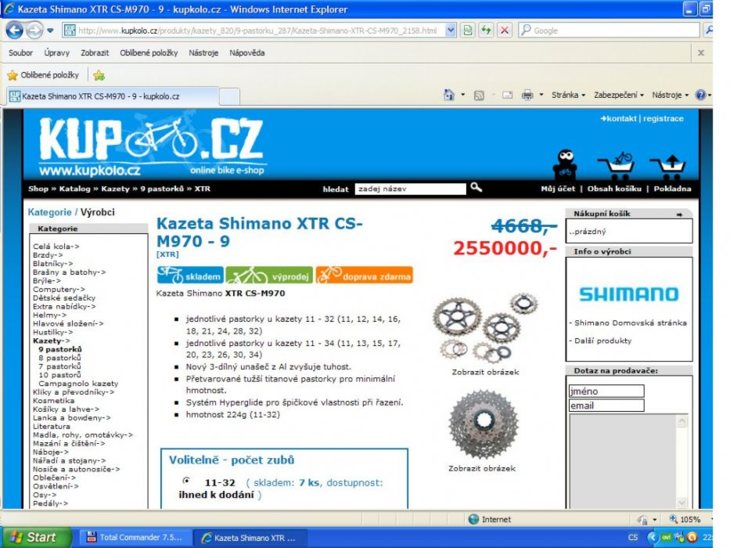Open the disassembled cassette sprockets thumbnail
The width and height of the screenshot is (730, 548).
click(485, 328)
